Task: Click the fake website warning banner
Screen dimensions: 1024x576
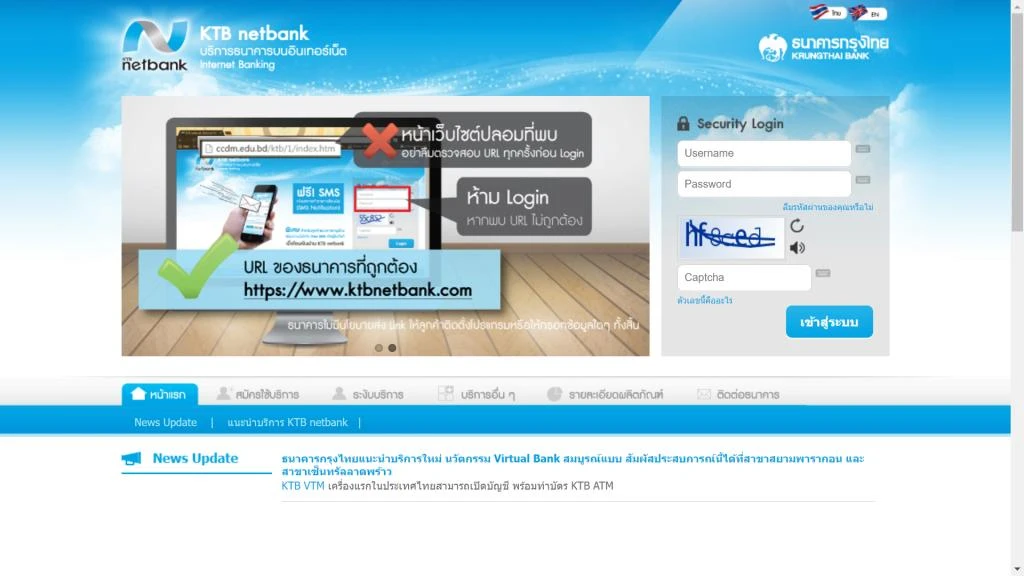Action: 385,226
